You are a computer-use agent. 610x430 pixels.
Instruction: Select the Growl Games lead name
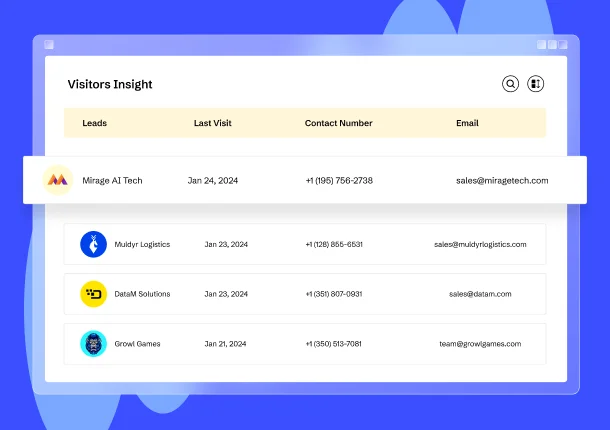click(x=137, y=344)
